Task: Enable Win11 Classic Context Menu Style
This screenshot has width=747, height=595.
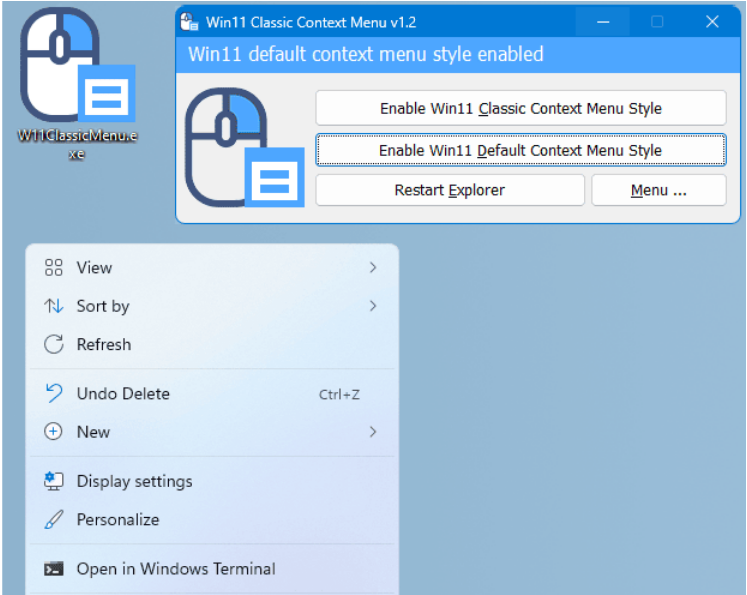Action: click(520, 108)
